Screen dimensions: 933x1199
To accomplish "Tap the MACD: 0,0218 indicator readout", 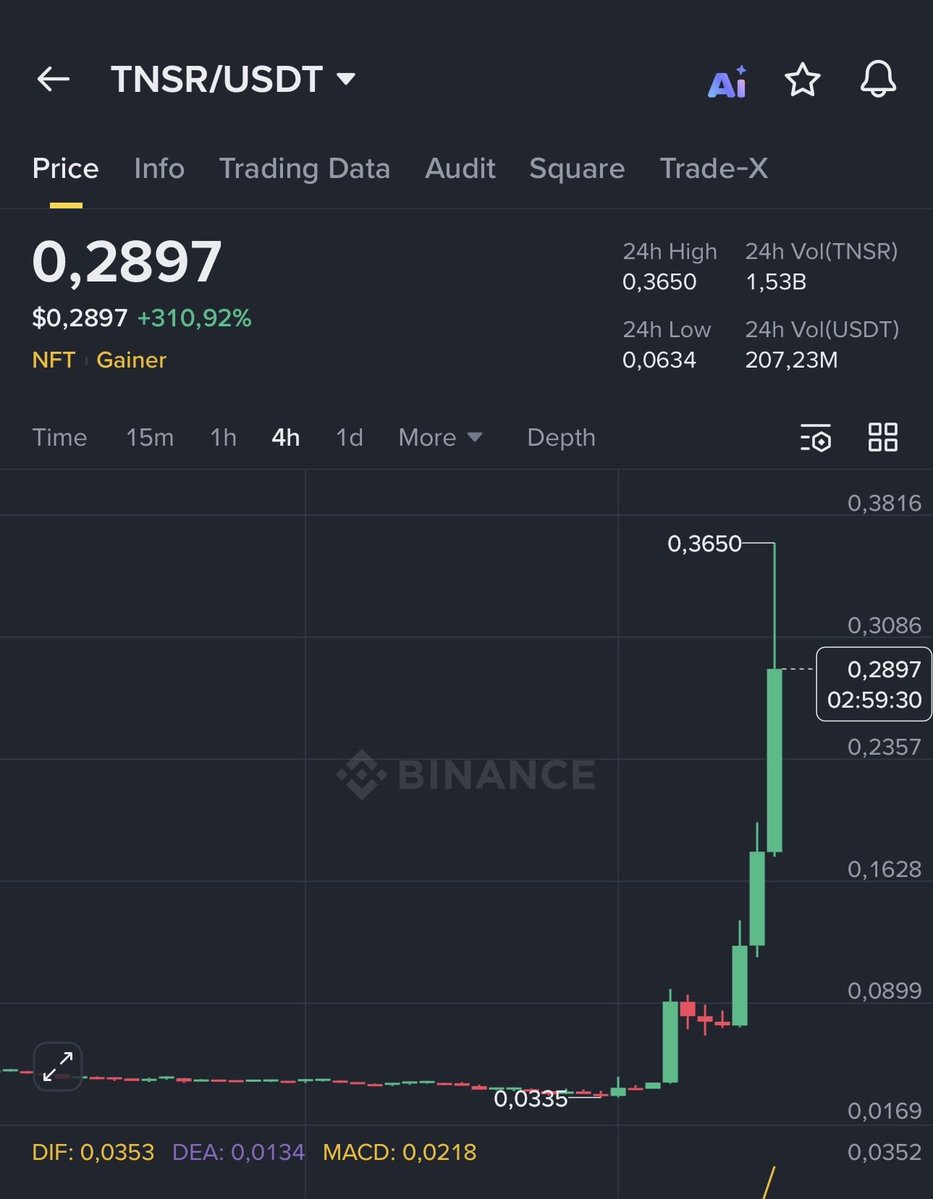I will click(x=400, y=1152).
